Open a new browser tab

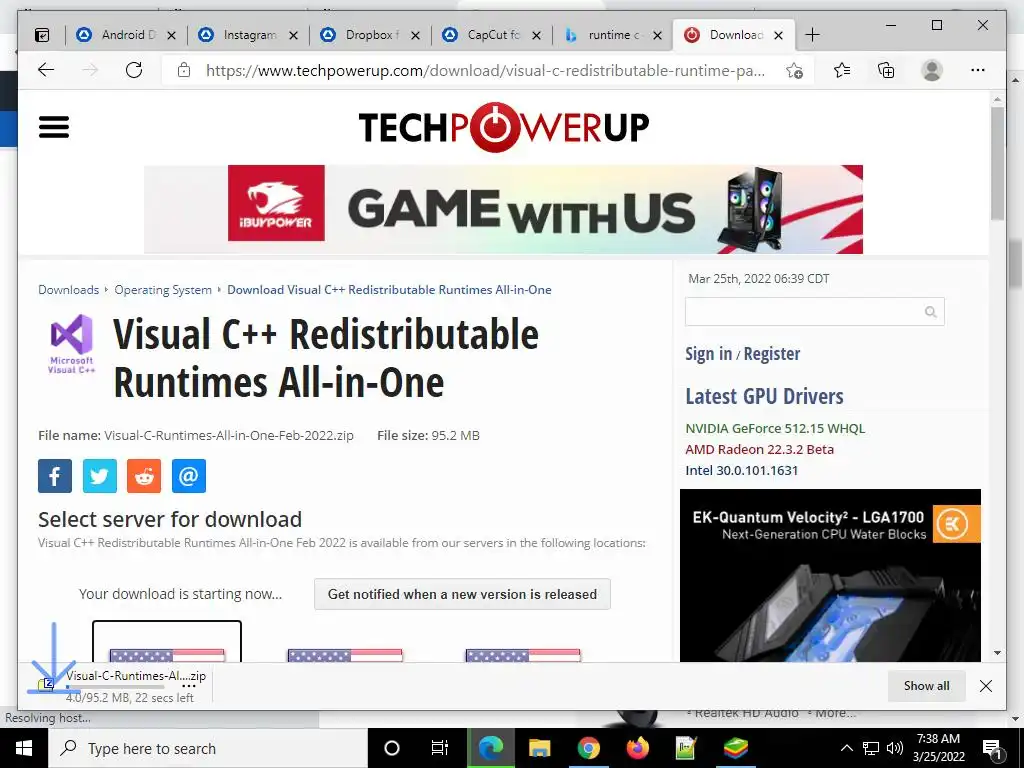click(812, 35)
